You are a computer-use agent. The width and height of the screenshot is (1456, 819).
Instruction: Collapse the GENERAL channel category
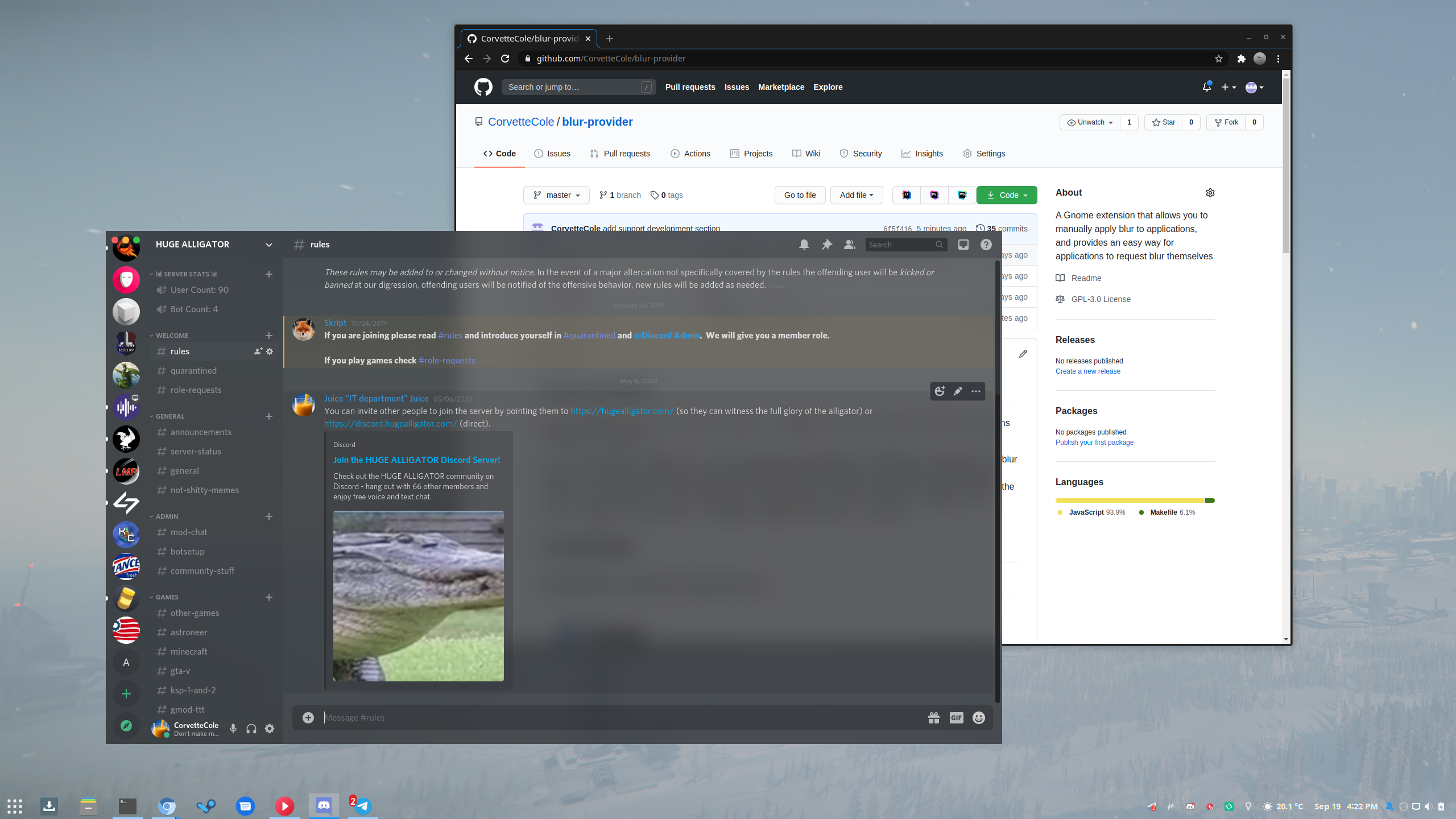click(169, 416)
